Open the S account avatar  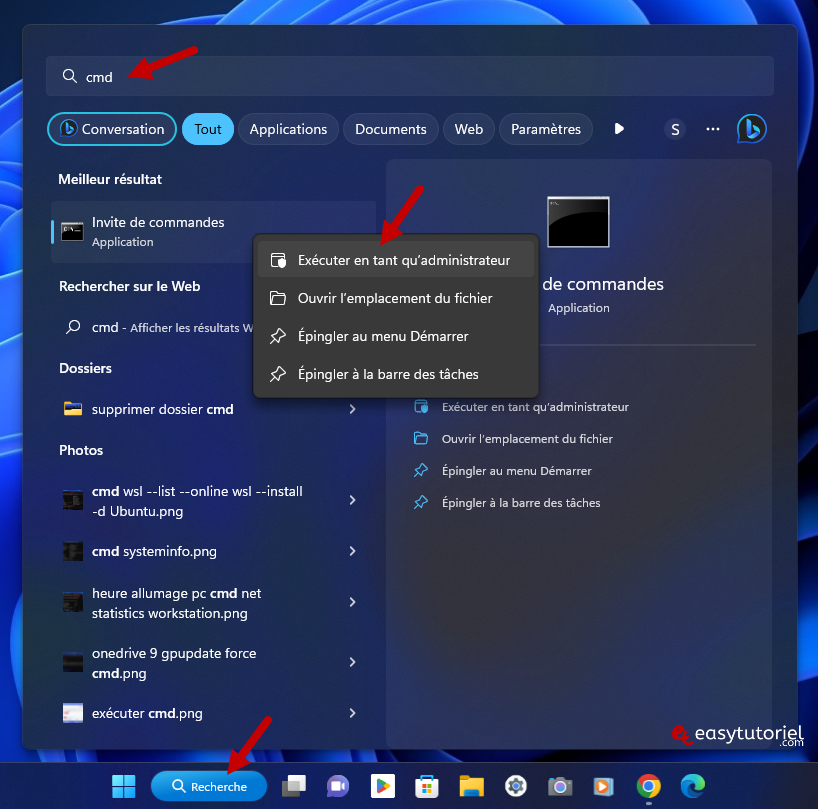pos(675,129)
